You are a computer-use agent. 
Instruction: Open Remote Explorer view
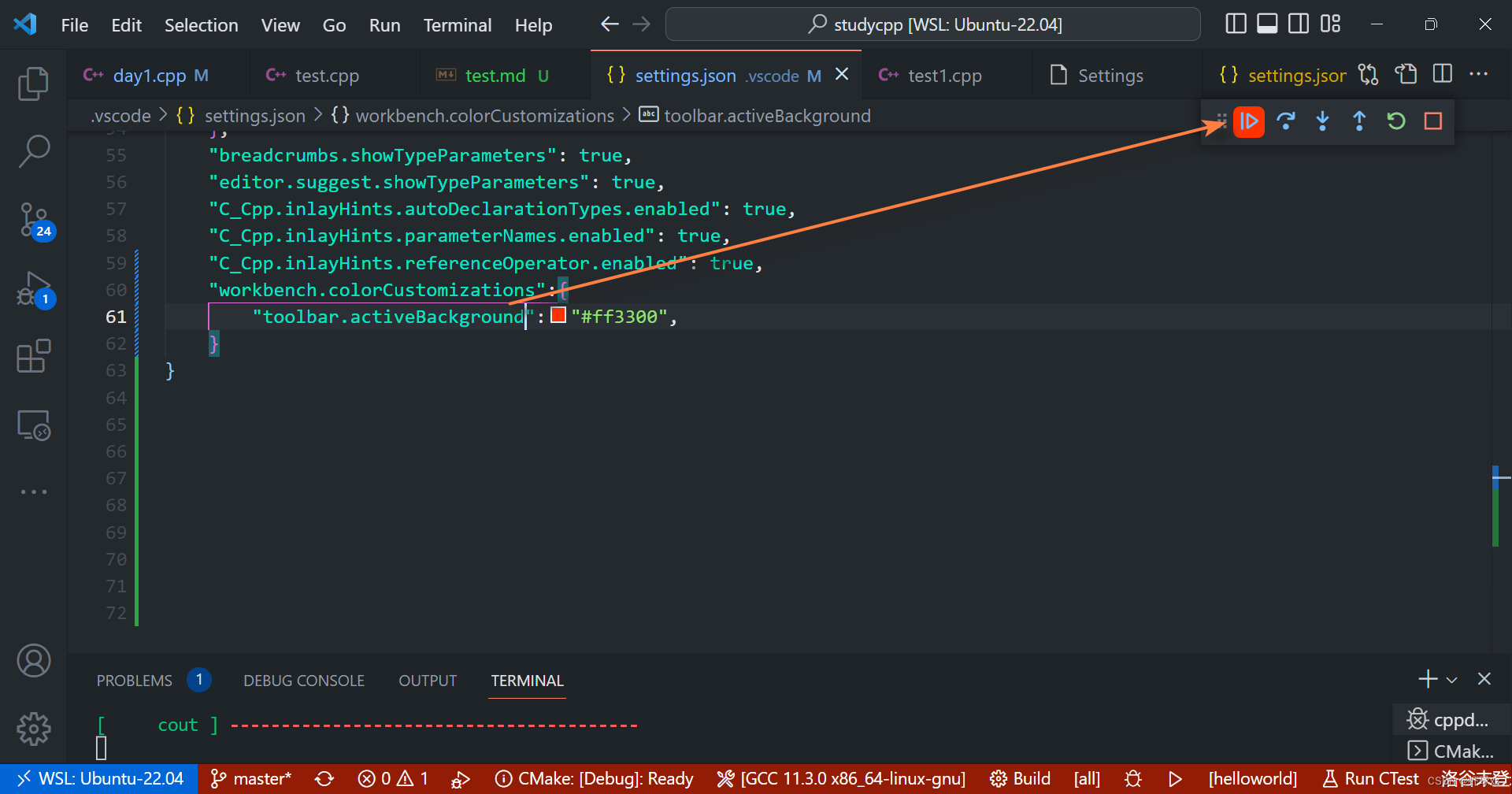(x=33, y=425)
